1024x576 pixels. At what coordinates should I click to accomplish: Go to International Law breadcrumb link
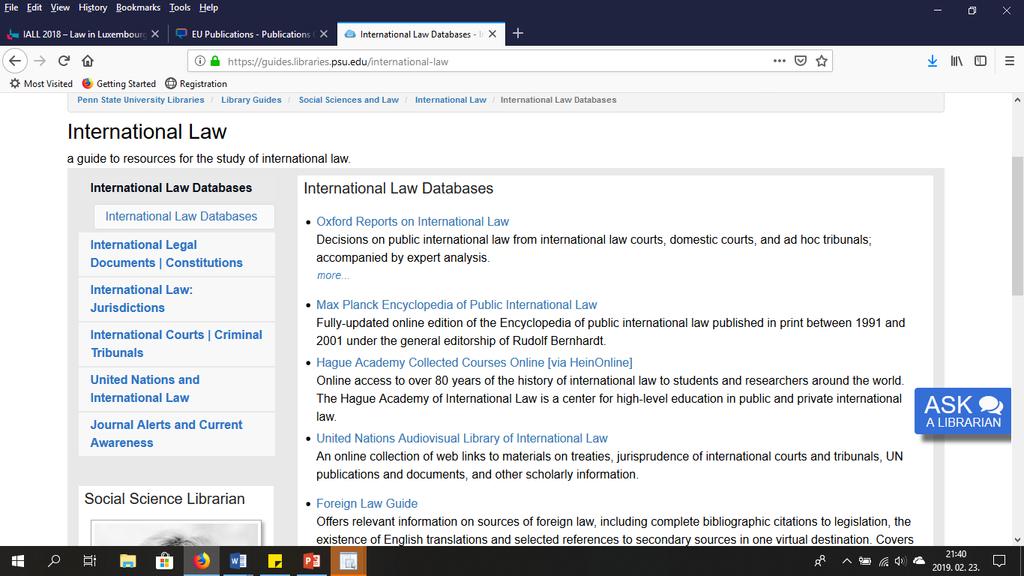point(451,100)
